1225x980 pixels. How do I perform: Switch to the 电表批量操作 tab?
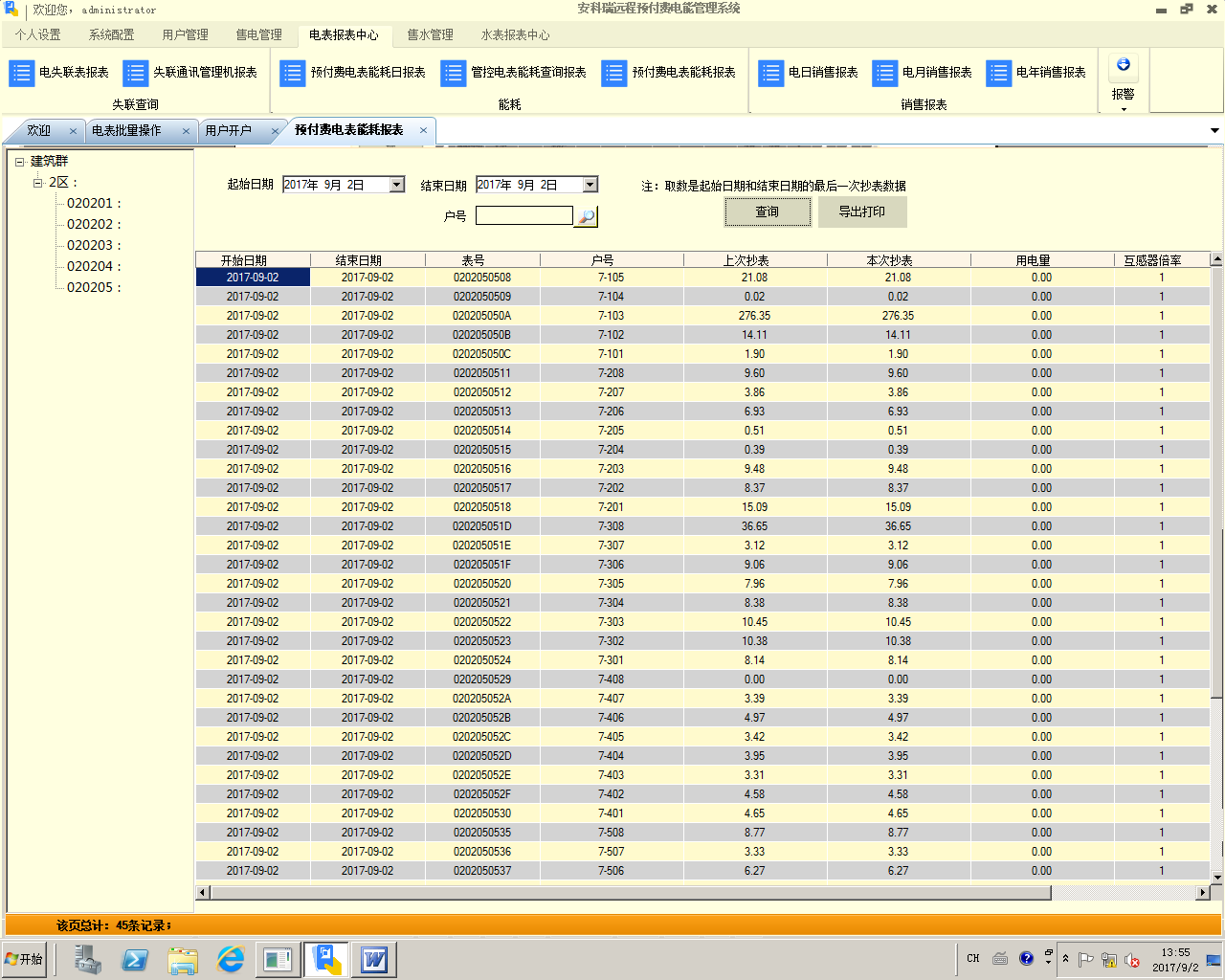click(127, 130)
